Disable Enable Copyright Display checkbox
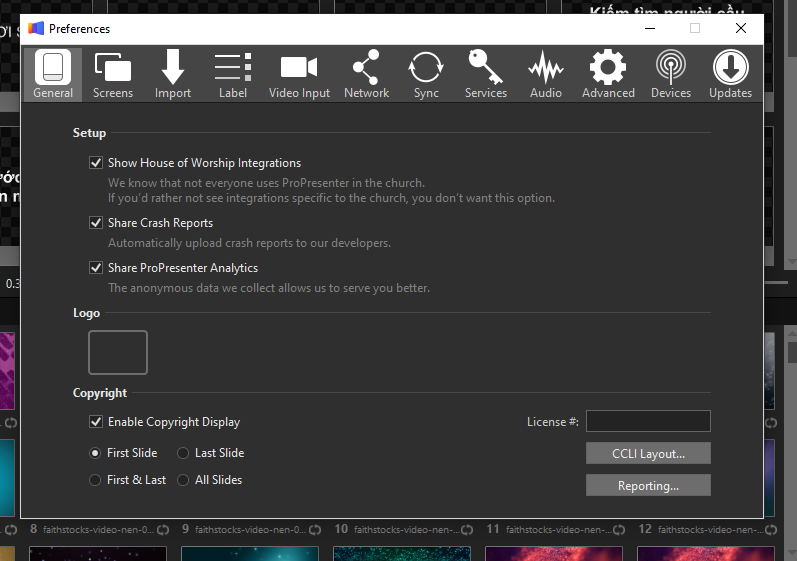The image size is (797, 561). click(96, 422)
